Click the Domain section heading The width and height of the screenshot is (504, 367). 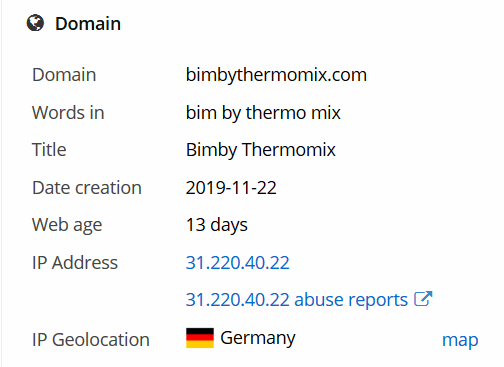[88, 24]
